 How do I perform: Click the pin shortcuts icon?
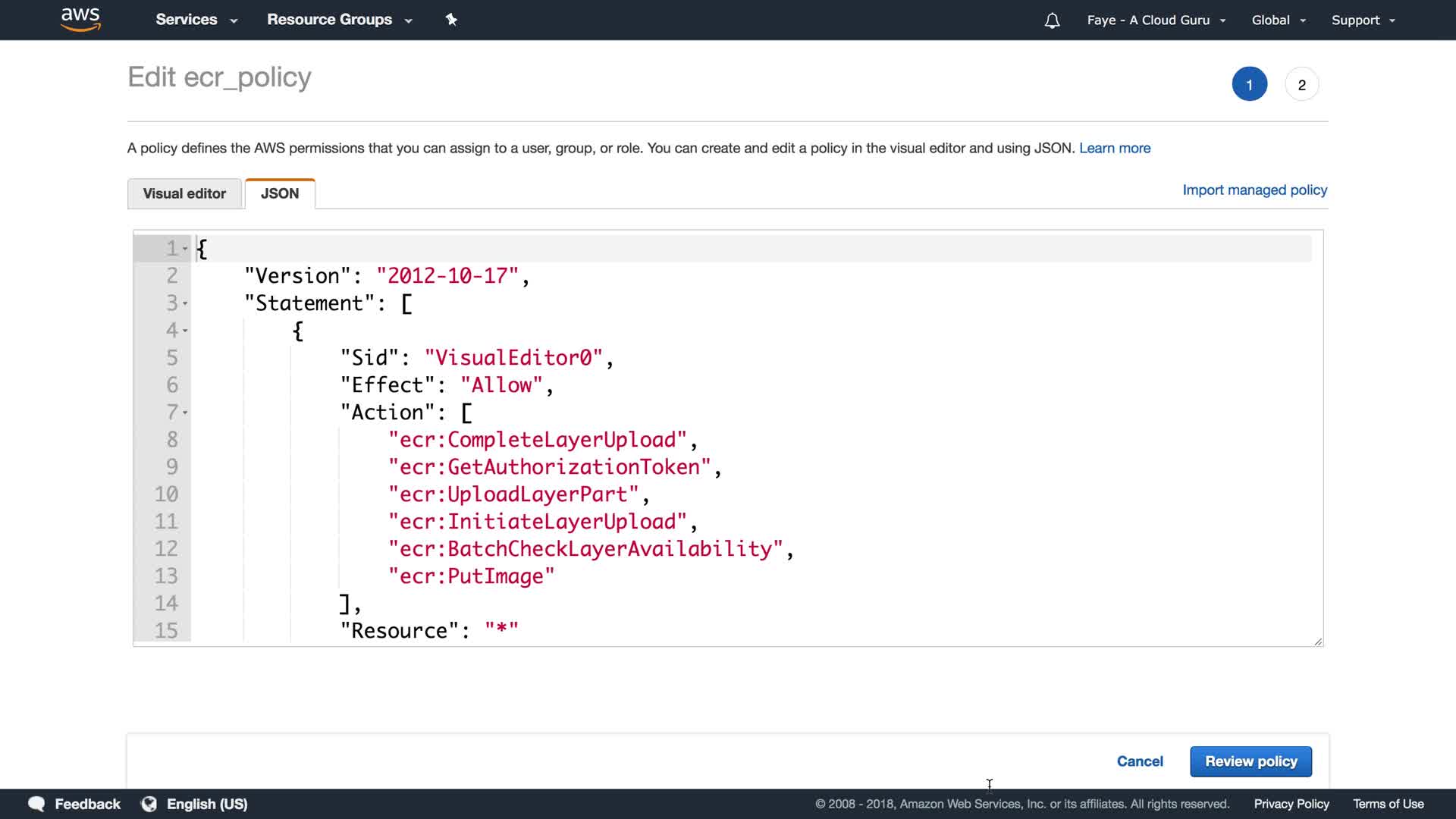[451, 20]
